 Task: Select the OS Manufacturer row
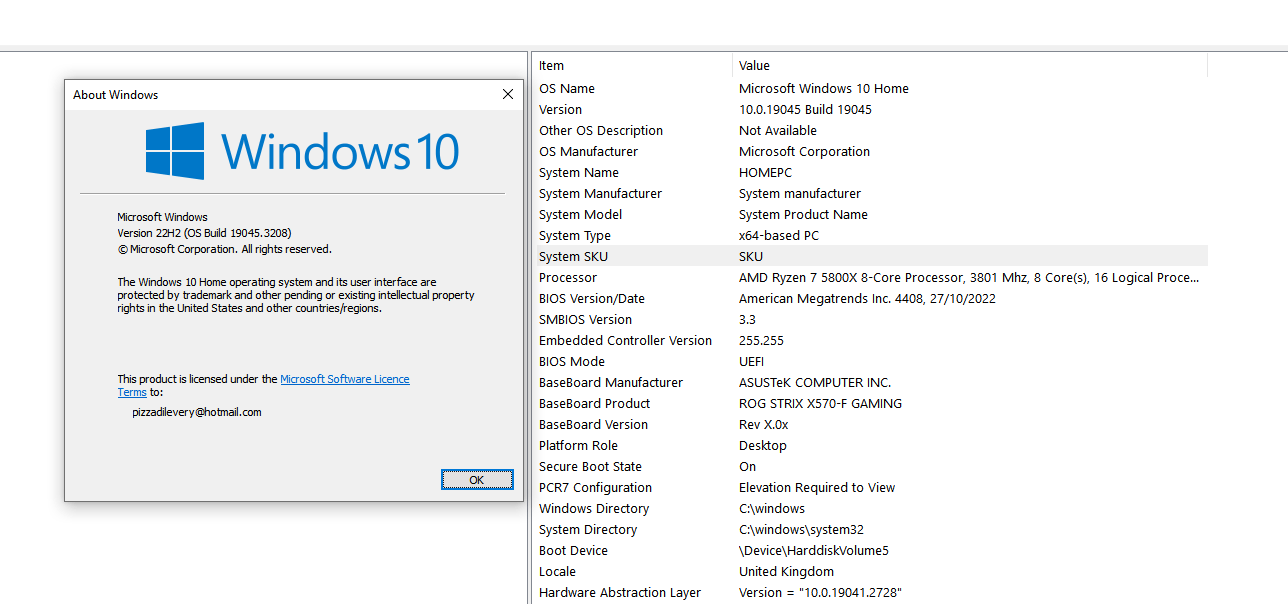(870, 152)
